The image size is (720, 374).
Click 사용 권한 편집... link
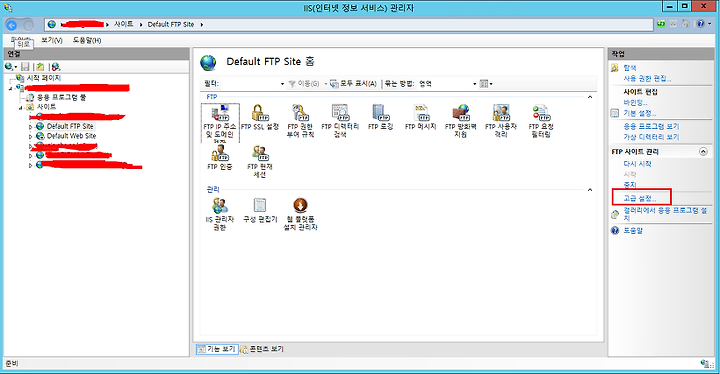[x=647, y=79]
